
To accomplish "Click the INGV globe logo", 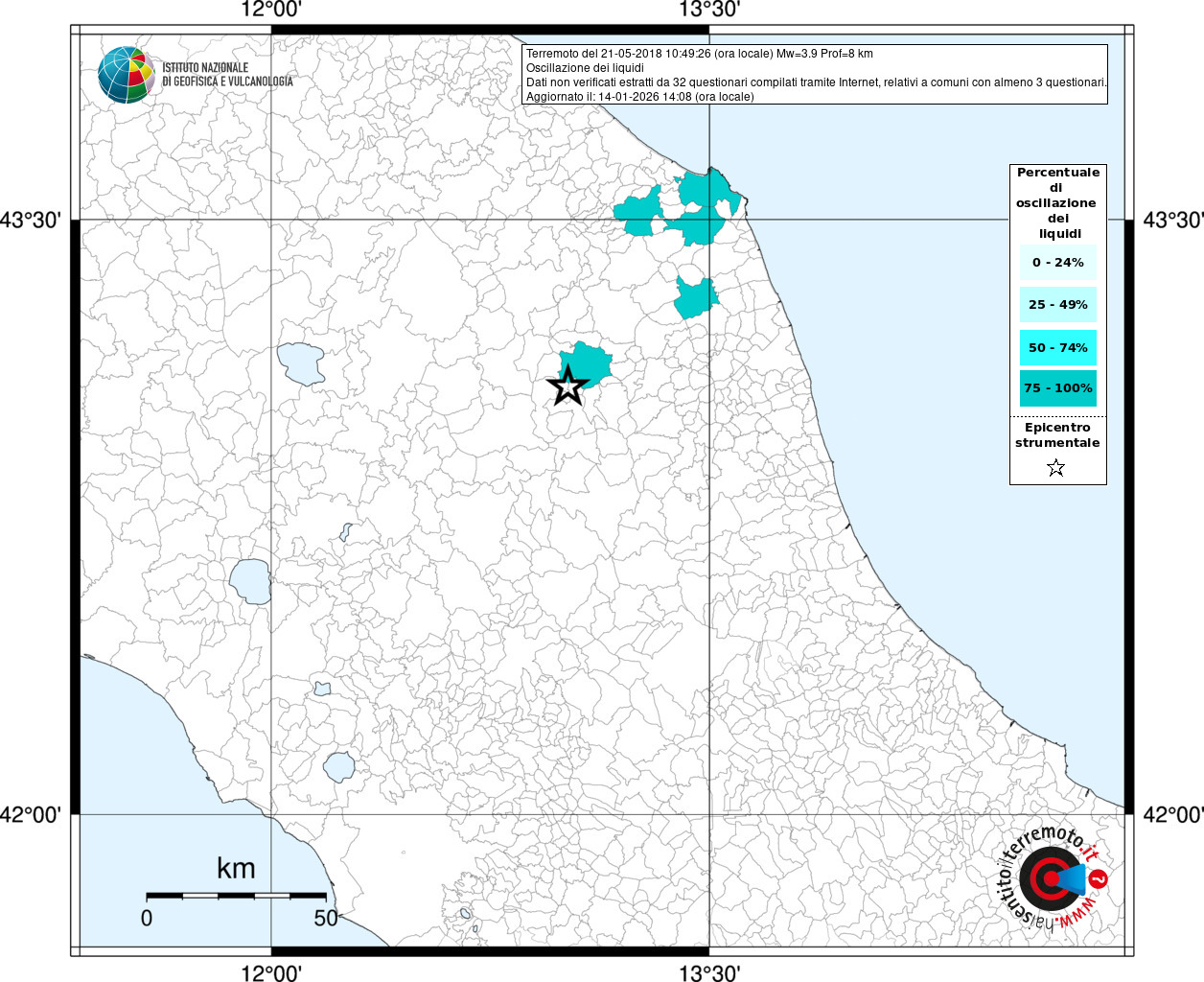I will (x=127, y=75).
